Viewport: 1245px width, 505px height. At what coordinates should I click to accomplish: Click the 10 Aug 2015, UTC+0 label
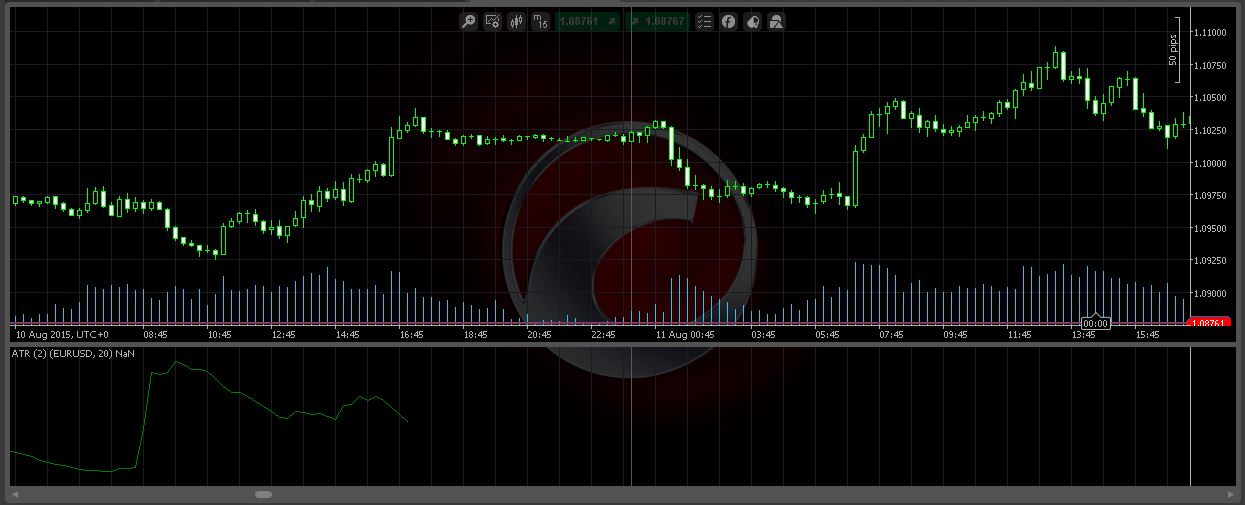click(61, 335)
